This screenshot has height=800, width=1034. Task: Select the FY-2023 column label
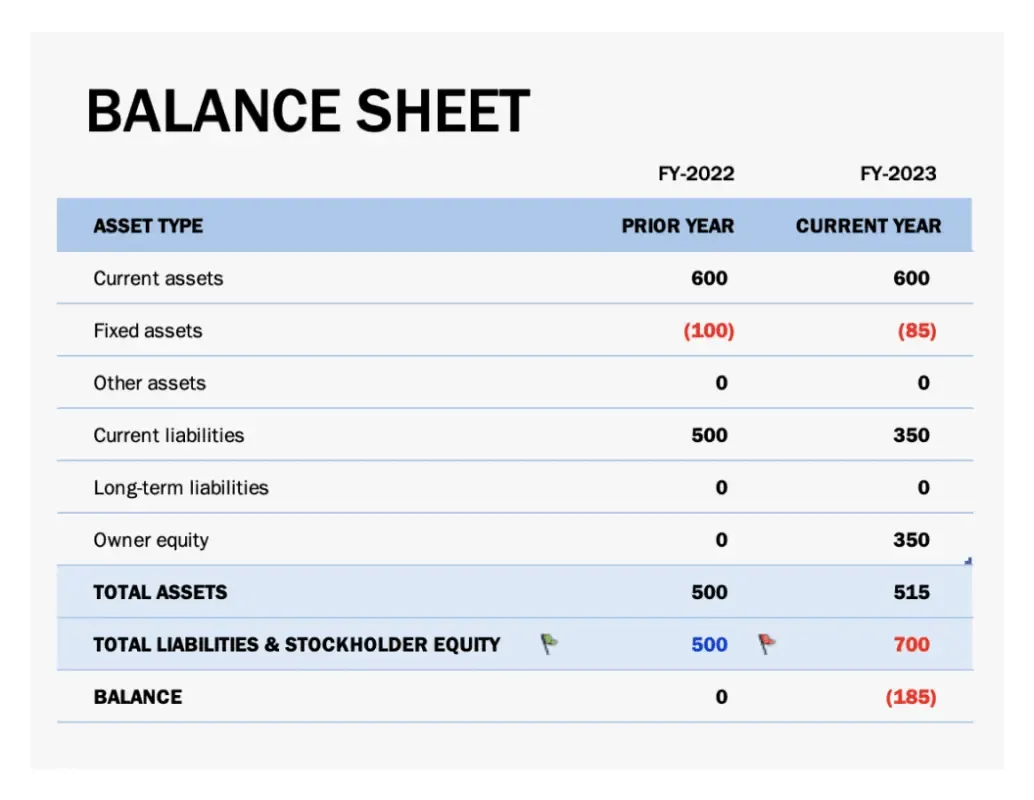898,173
